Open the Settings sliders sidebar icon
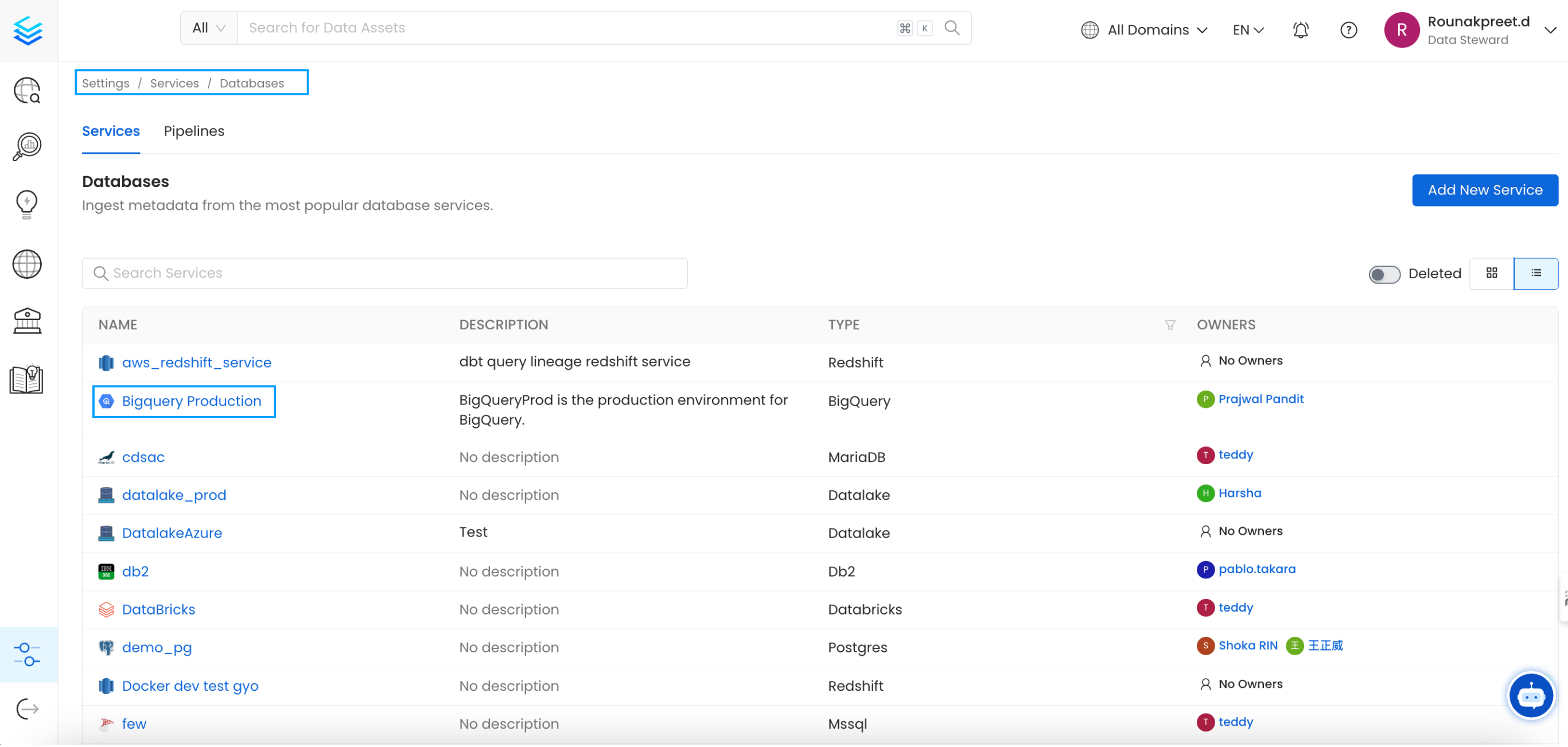Viewport: 1568px width, 747px height. point(28,655)
